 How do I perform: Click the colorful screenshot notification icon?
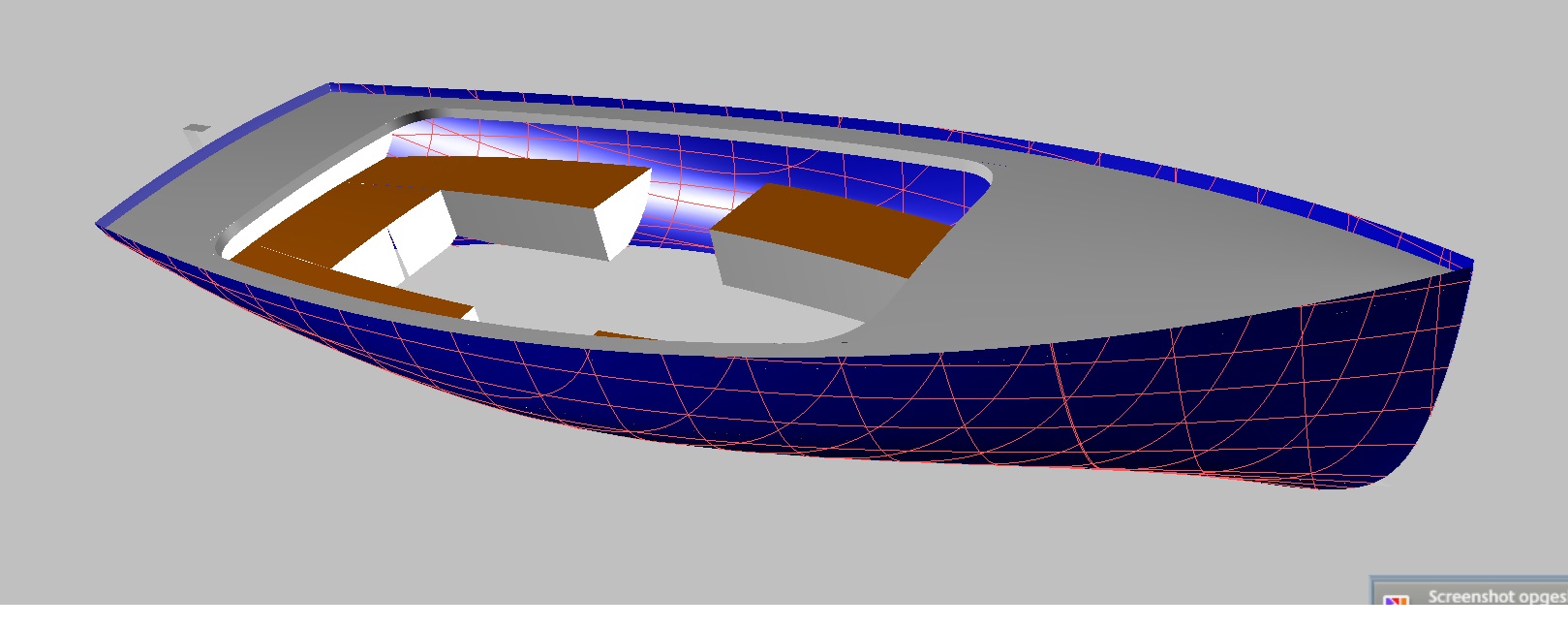[1395, 601]
